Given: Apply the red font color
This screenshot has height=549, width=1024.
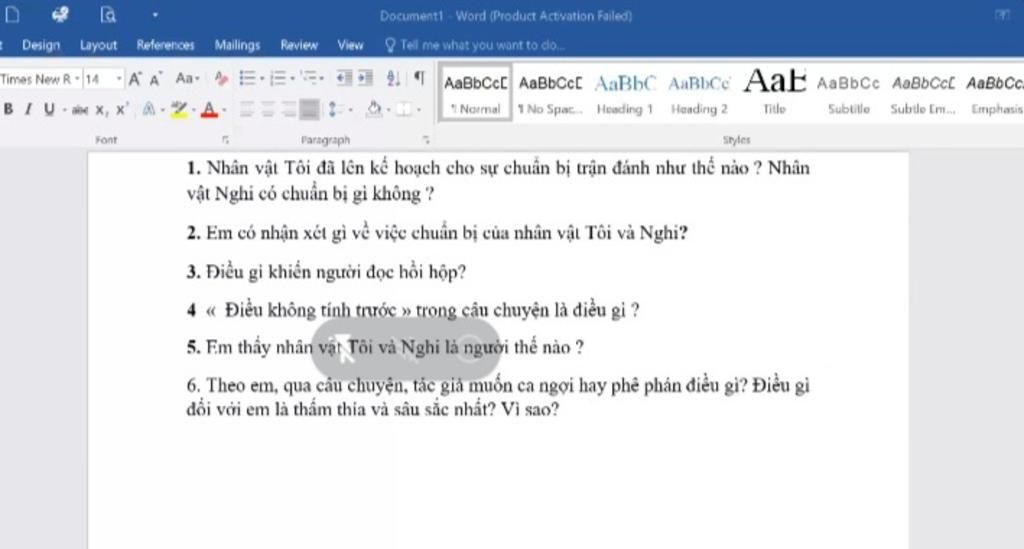Looking at the screenshot, I should tap(209, 110).
